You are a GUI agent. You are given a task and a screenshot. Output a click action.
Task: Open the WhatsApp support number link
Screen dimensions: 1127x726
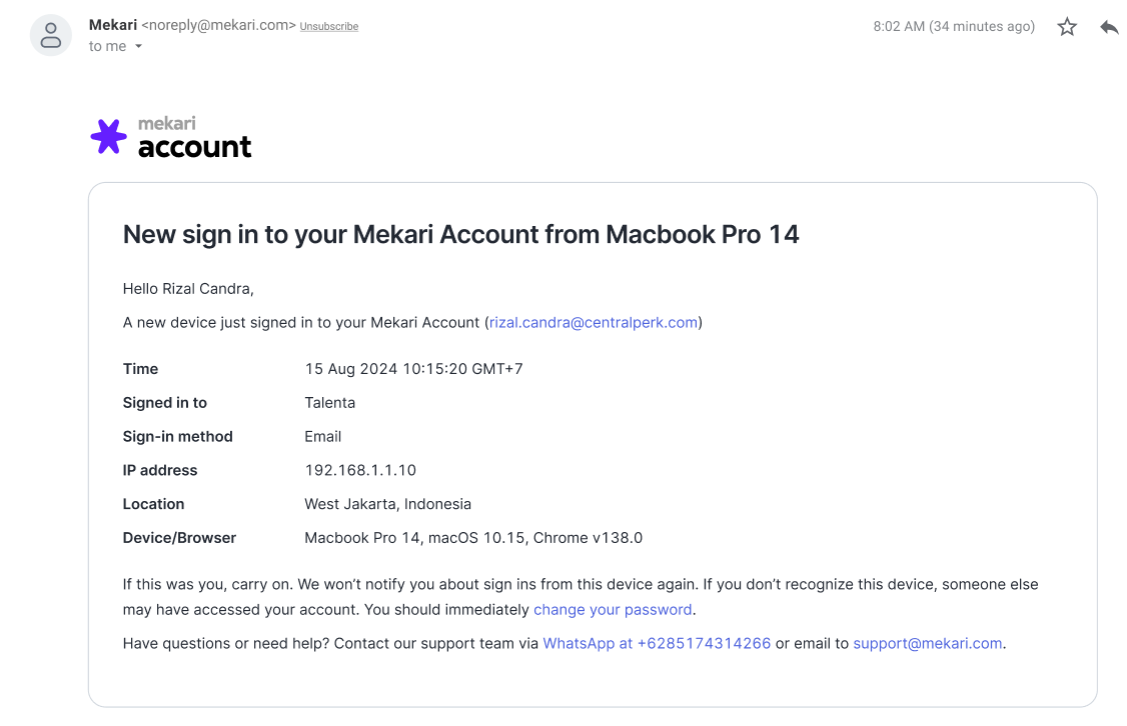point(656,643)
